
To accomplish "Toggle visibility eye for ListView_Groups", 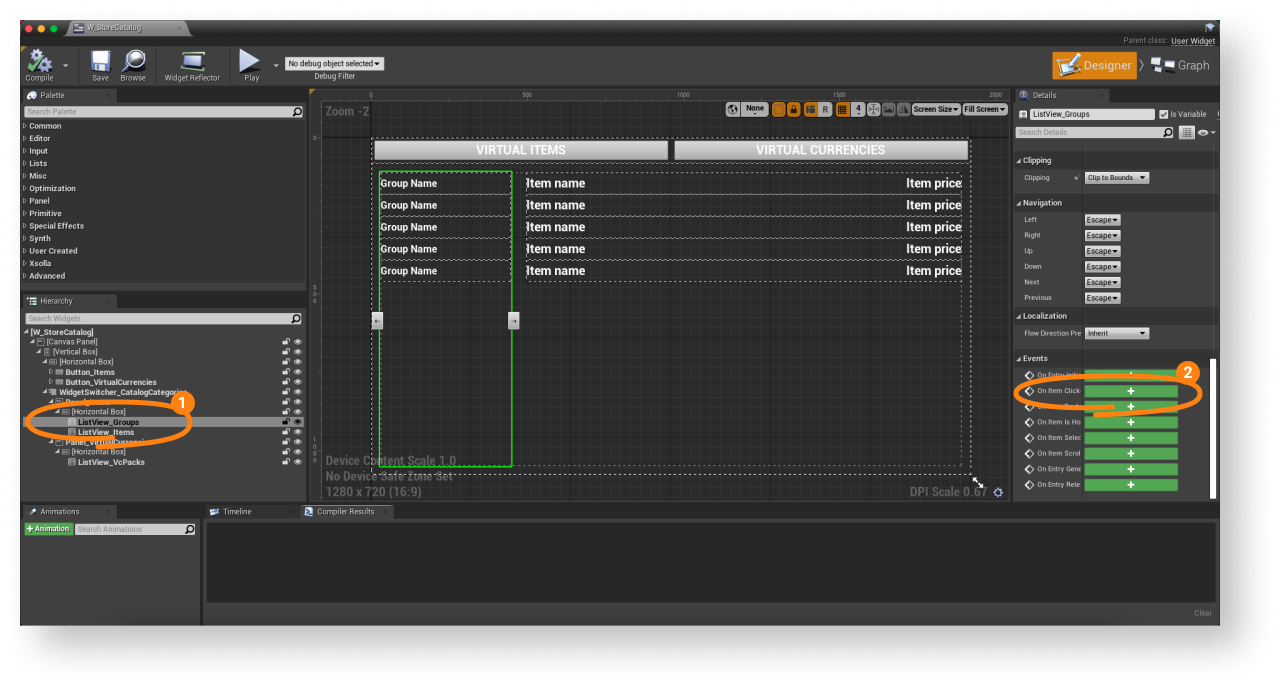I will coord(297,422).
